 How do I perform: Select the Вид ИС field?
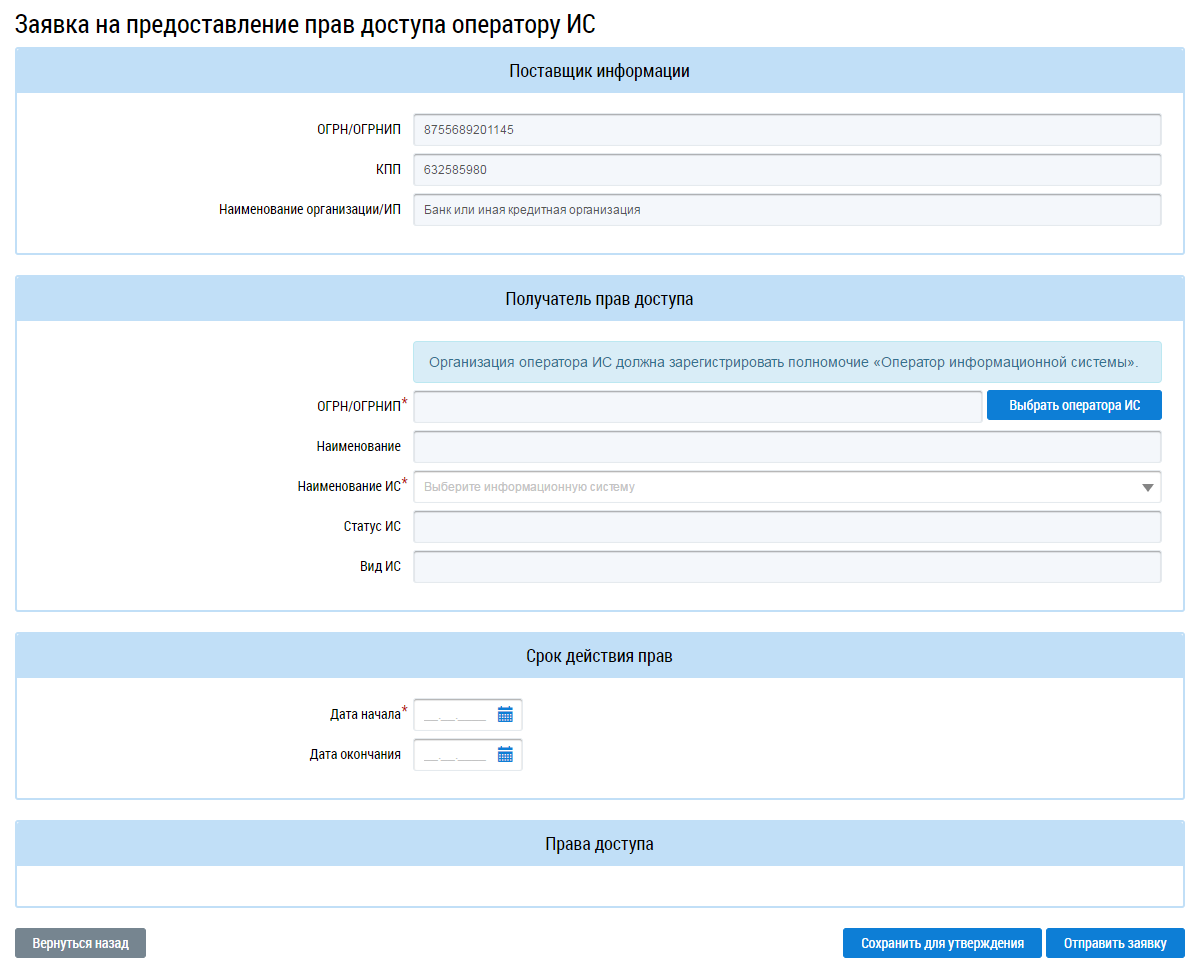coord(786,567)
